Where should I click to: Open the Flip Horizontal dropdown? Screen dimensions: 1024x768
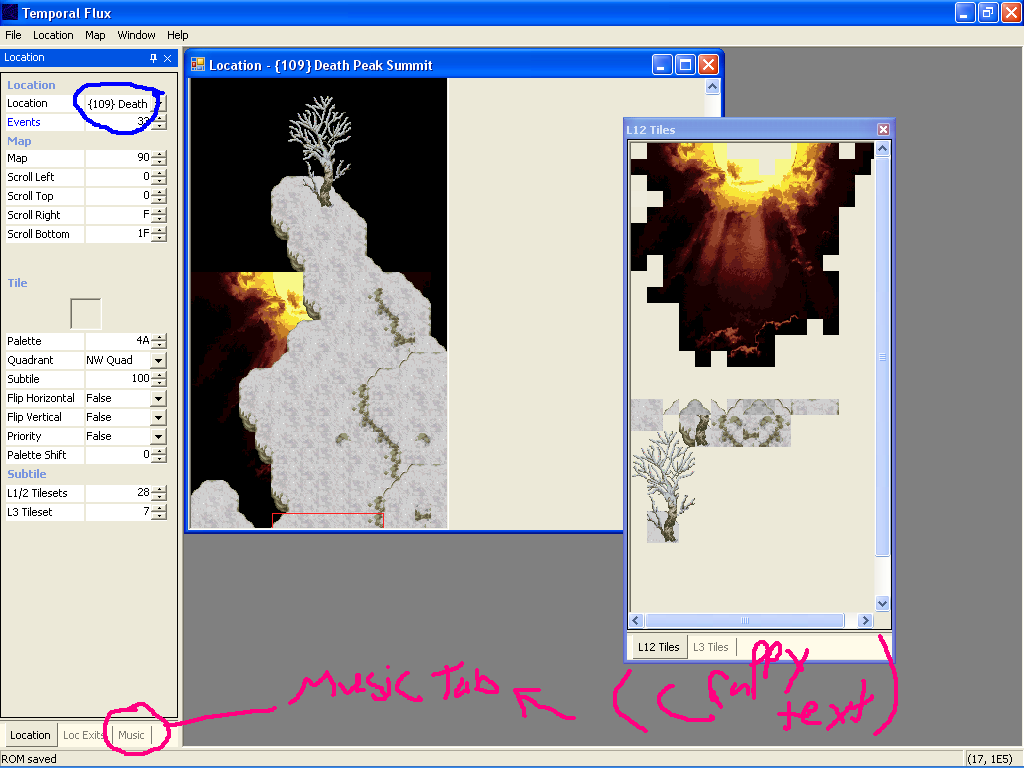158,398
